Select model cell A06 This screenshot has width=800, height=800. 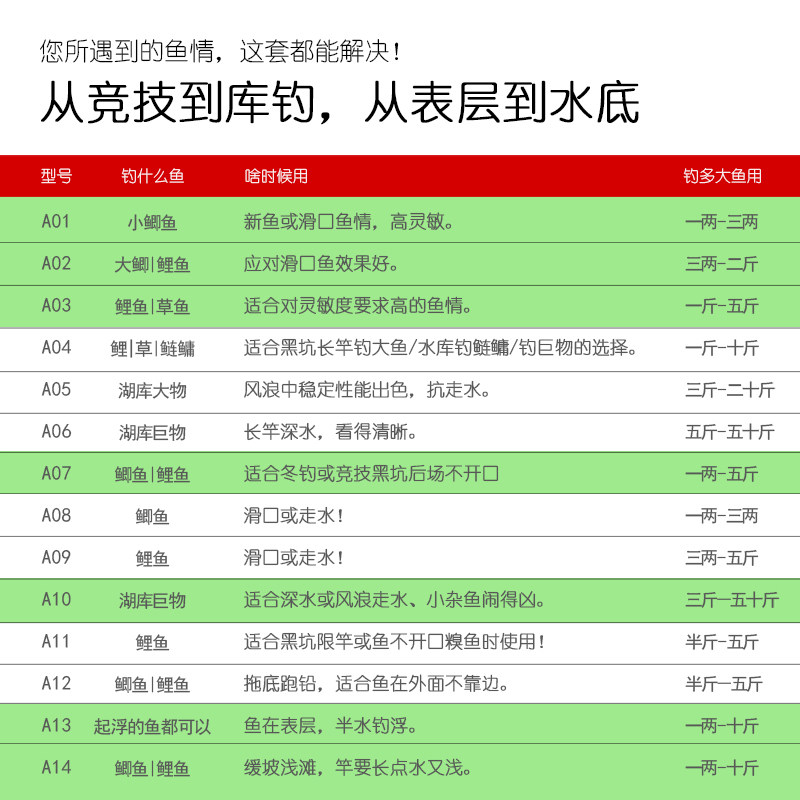[56, 432]
